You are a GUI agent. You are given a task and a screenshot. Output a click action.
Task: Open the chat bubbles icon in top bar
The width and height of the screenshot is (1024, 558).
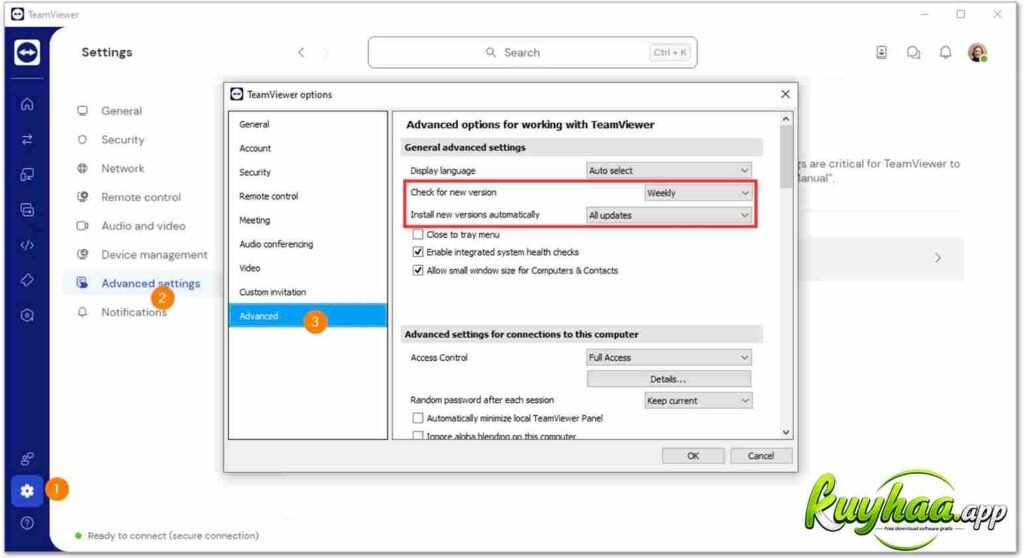(x=913, y=52)
